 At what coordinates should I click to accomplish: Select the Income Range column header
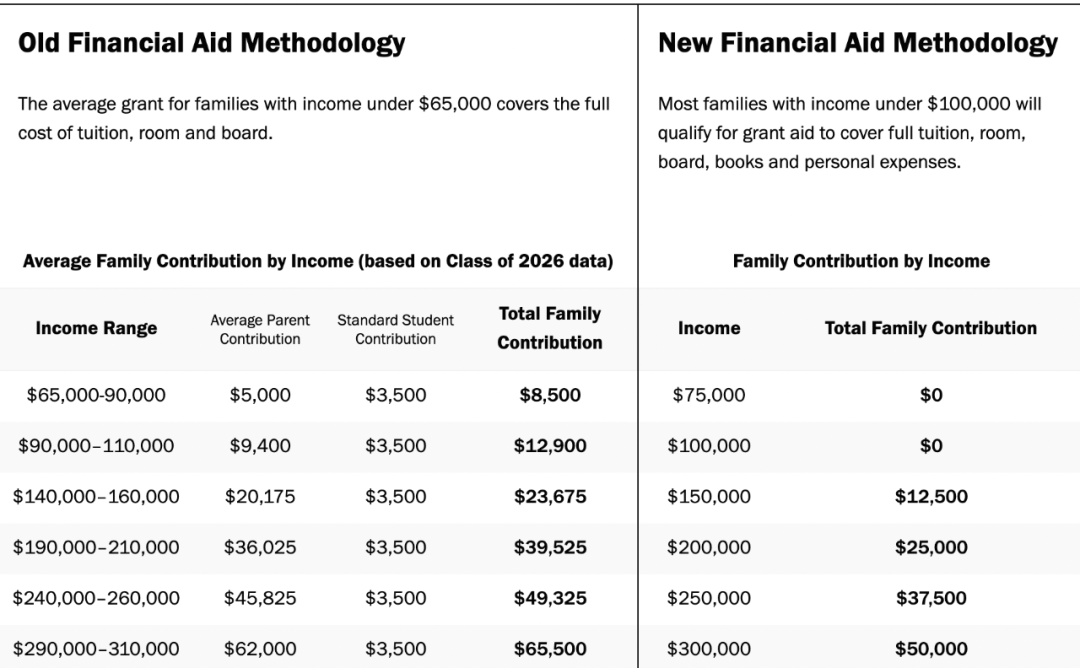point(96,328)
